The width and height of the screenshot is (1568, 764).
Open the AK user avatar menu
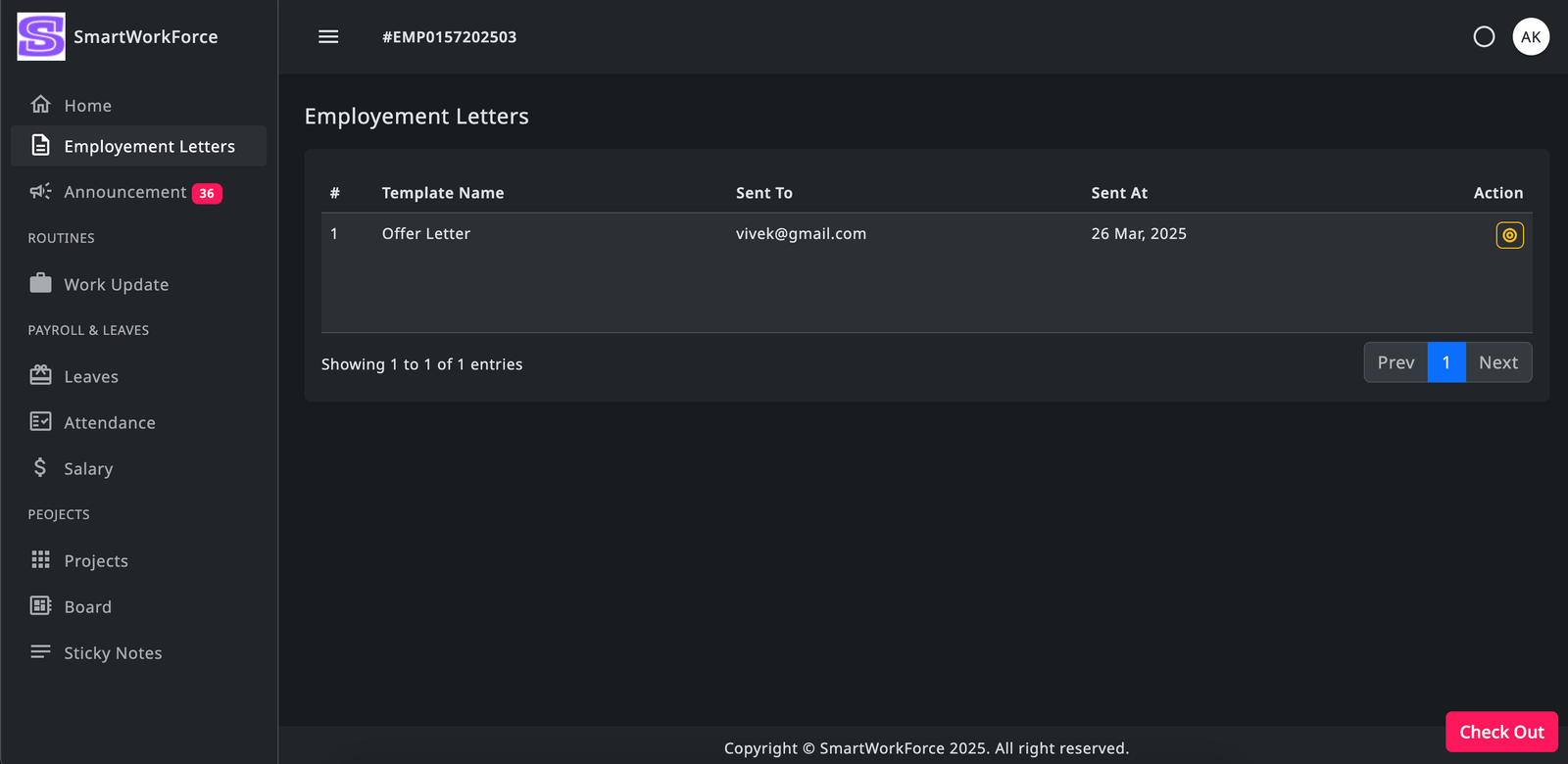pos(1531,37)
